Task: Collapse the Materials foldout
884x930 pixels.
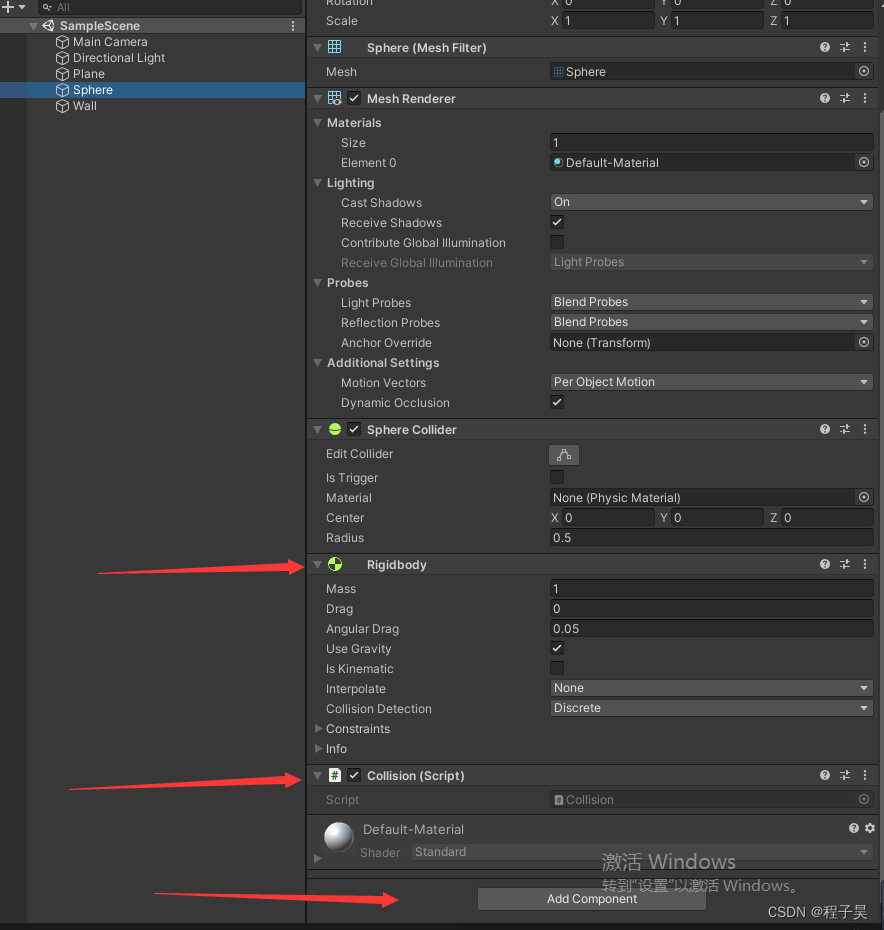Action: (318, 123)
